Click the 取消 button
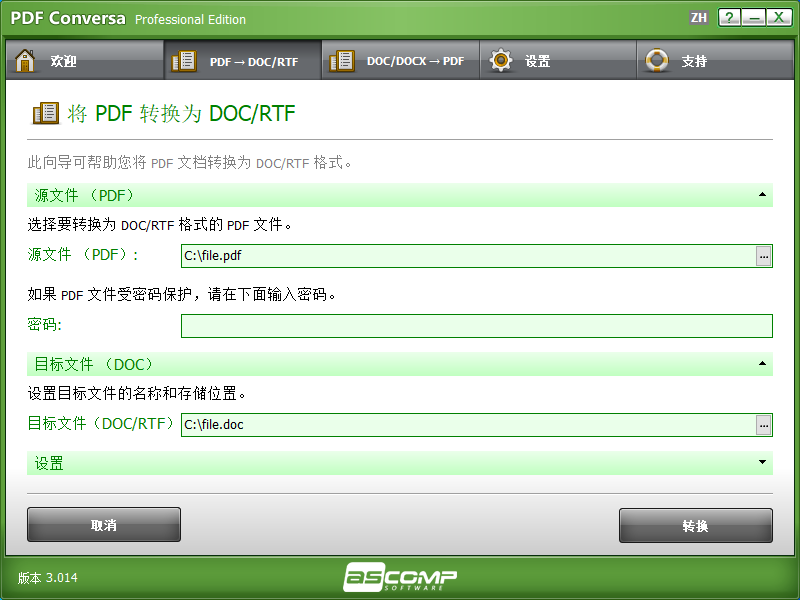The image size is (800, 600). click(104, 524)
